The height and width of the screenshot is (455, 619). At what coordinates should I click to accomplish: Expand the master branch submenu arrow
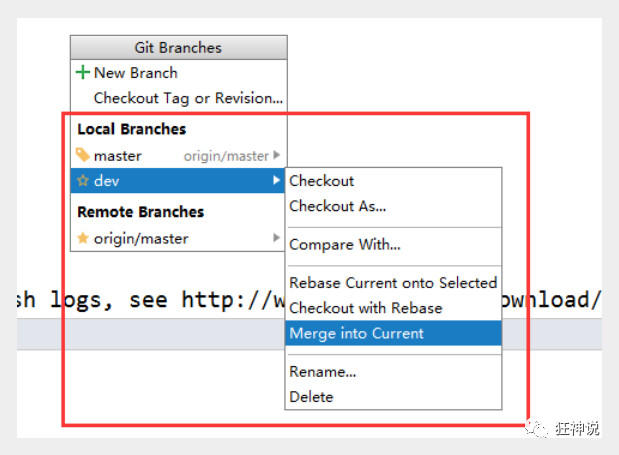pos(276,155)
